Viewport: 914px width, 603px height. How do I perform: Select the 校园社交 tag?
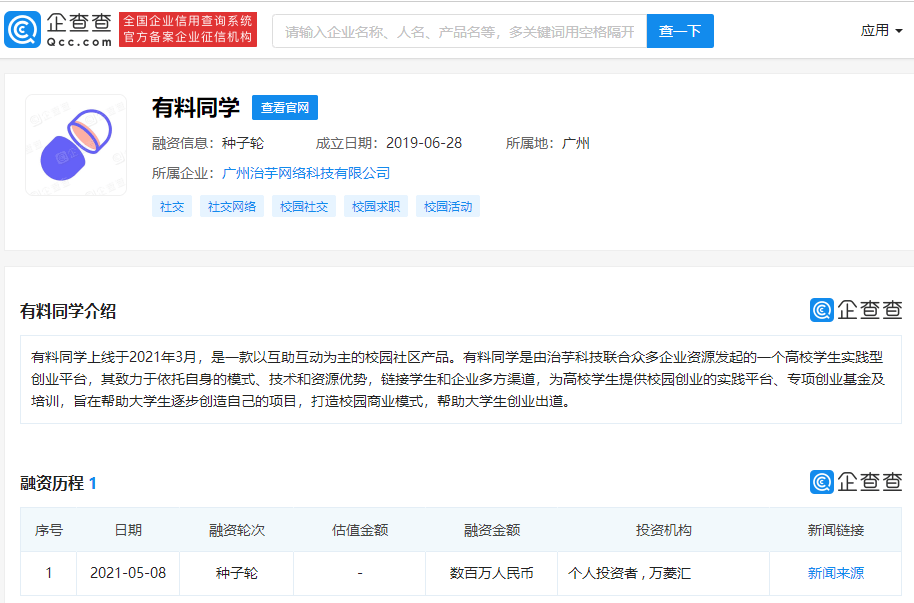pyautogui.click(x=304, y=206)
